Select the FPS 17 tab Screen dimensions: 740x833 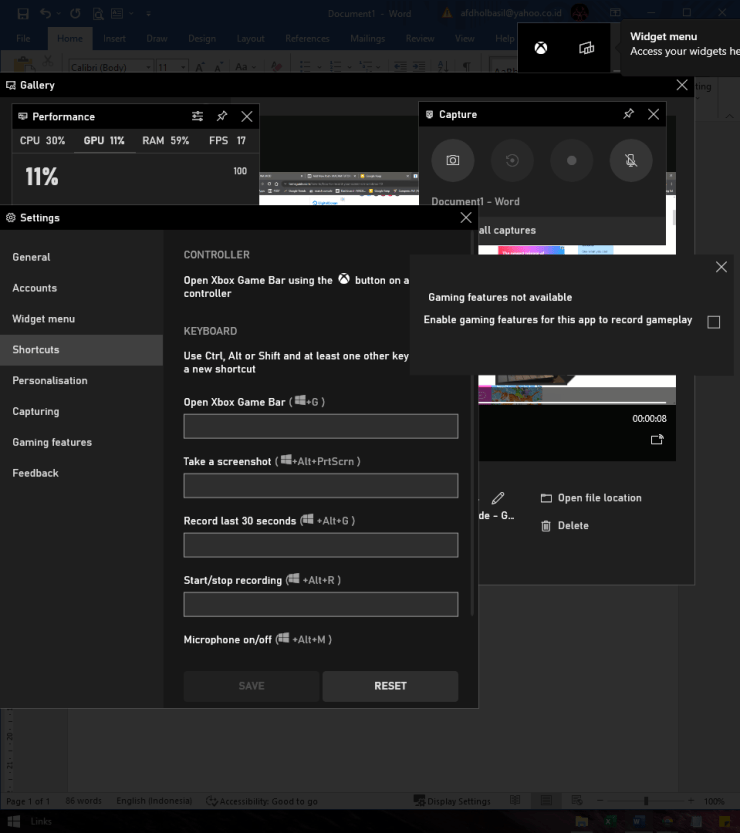[227, 141]
